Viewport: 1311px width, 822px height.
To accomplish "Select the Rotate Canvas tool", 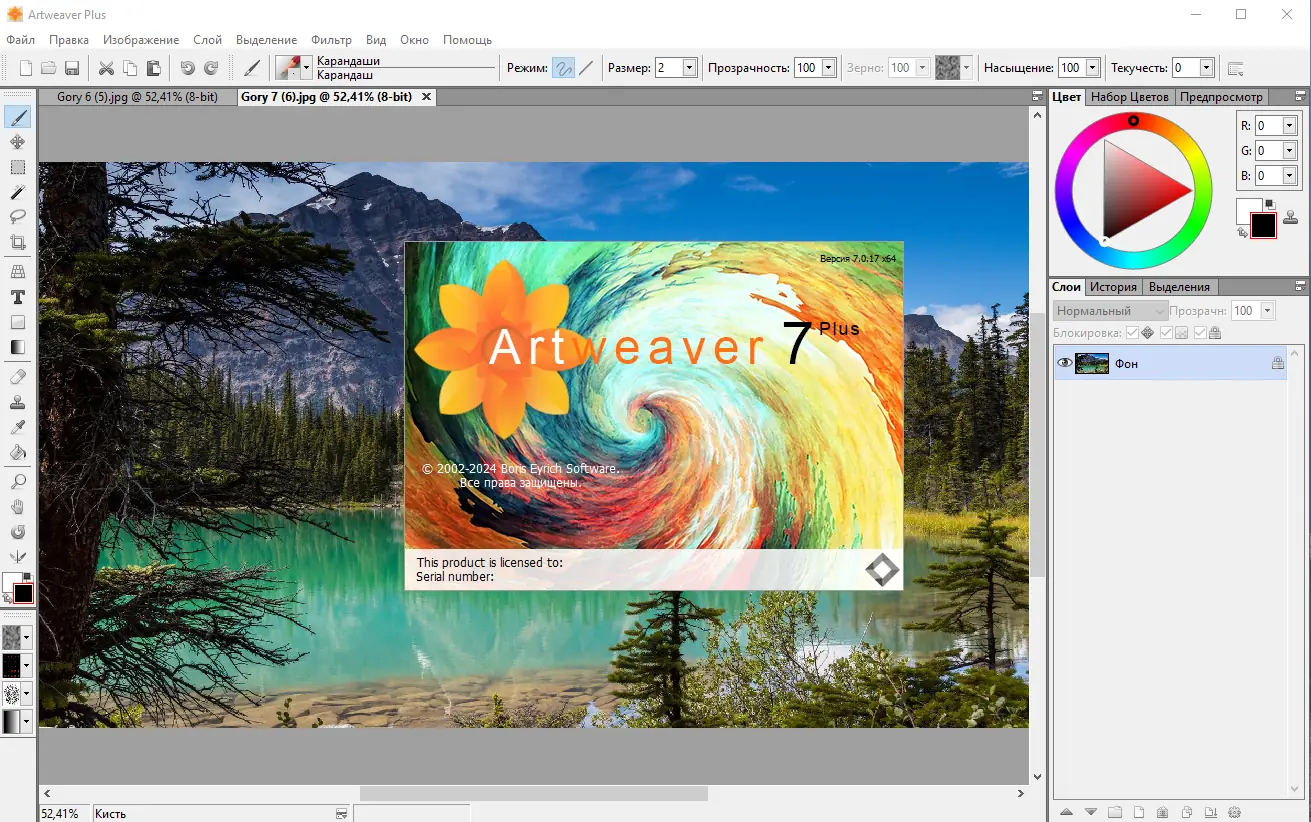I will coord(18,532).
